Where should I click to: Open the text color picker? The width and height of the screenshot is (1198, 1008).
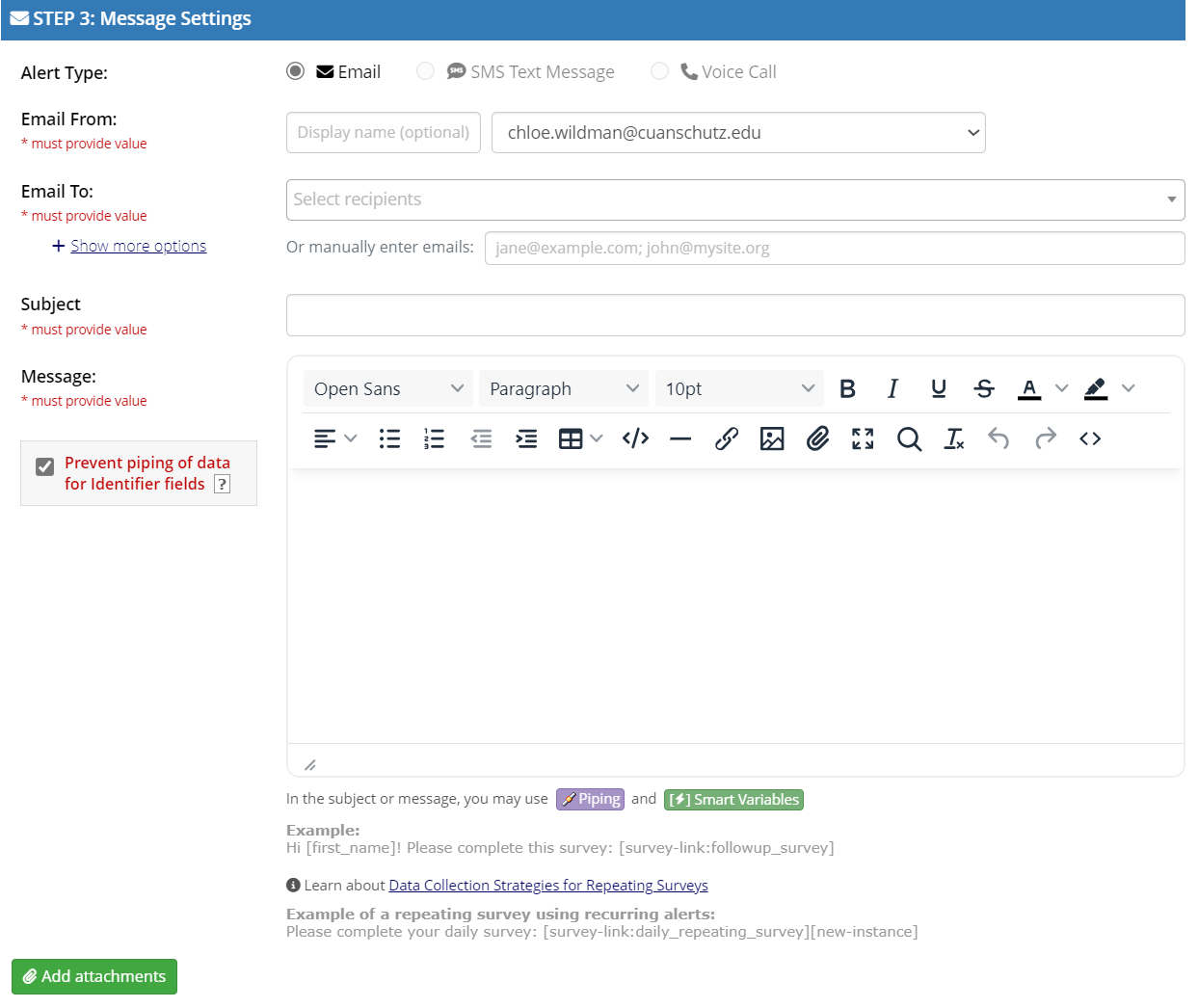click(1029, 388)
